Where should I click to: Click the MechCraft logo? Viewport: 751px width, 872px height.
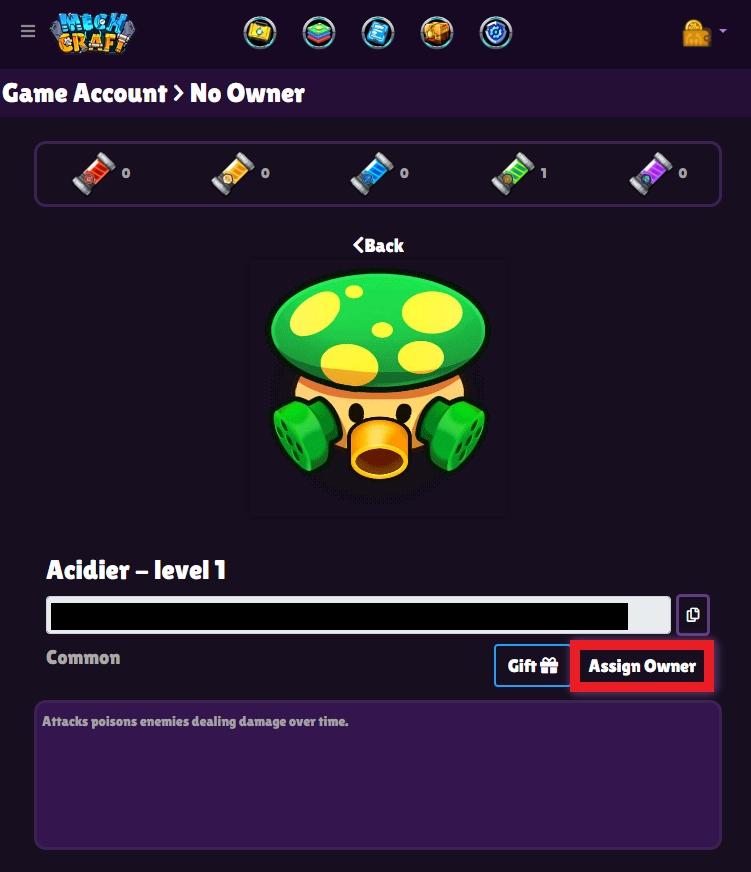click(x=92, y=33)
